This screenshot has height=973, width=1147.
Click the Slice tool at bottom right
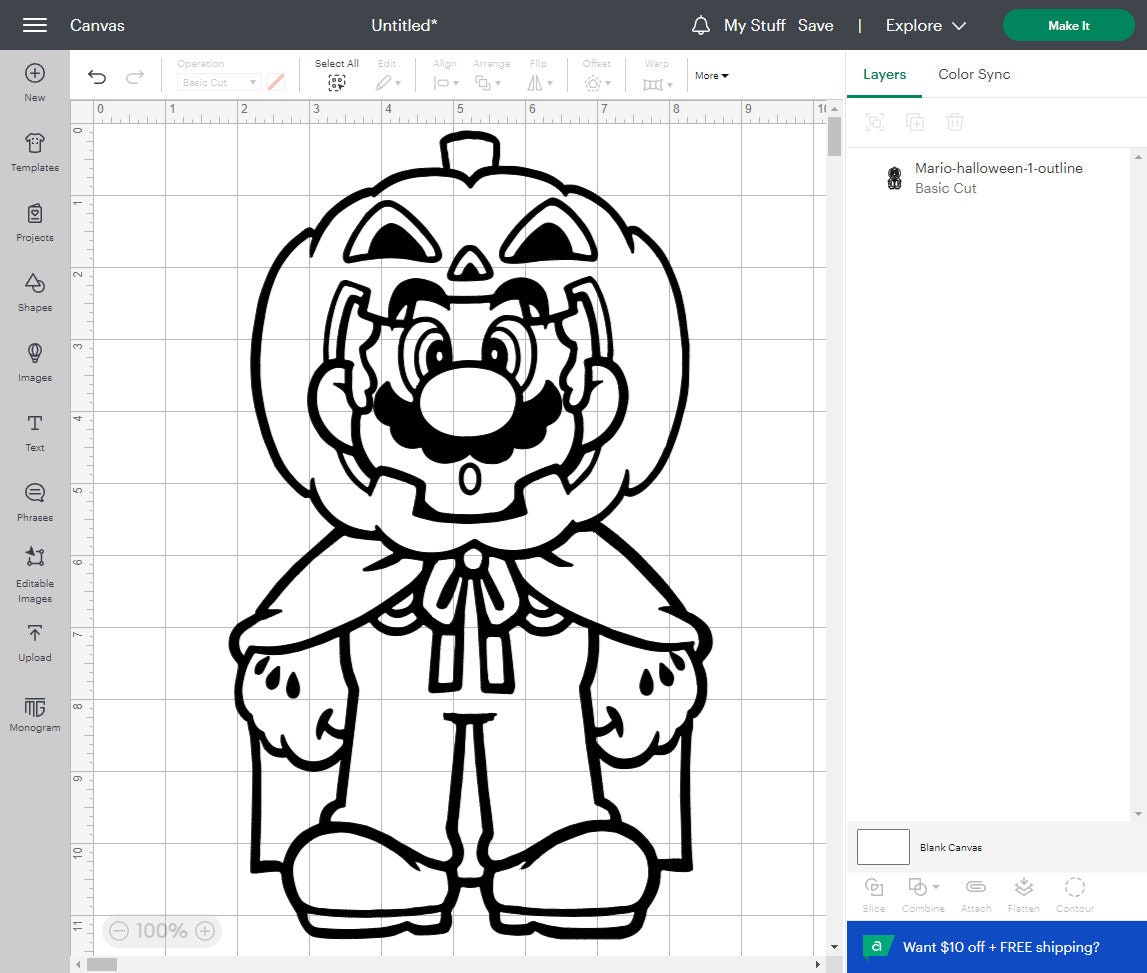pos(873,893)
